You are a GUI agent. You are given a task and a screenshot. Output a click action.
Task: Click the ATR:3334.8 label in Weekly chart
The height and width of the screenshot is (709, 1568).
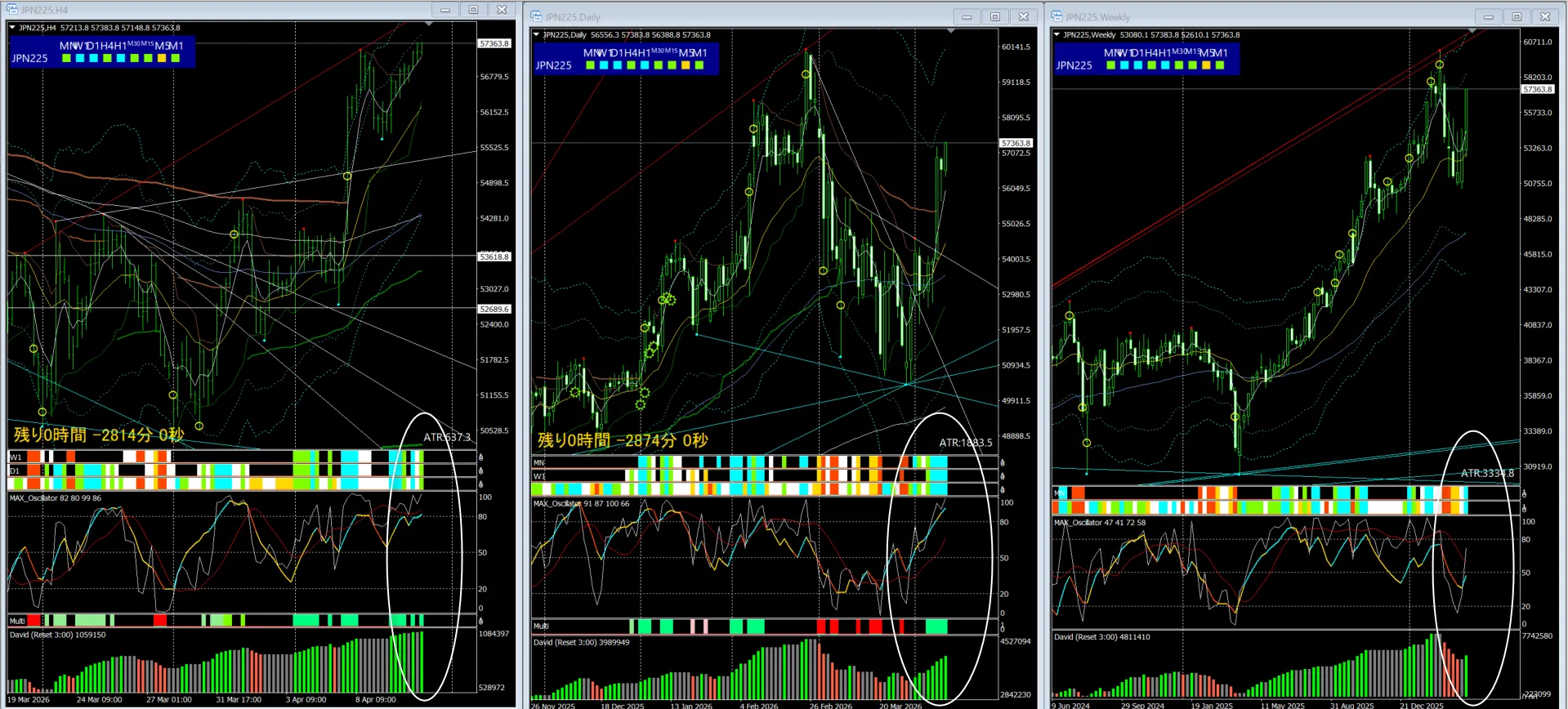click(x=1488, y=473)
